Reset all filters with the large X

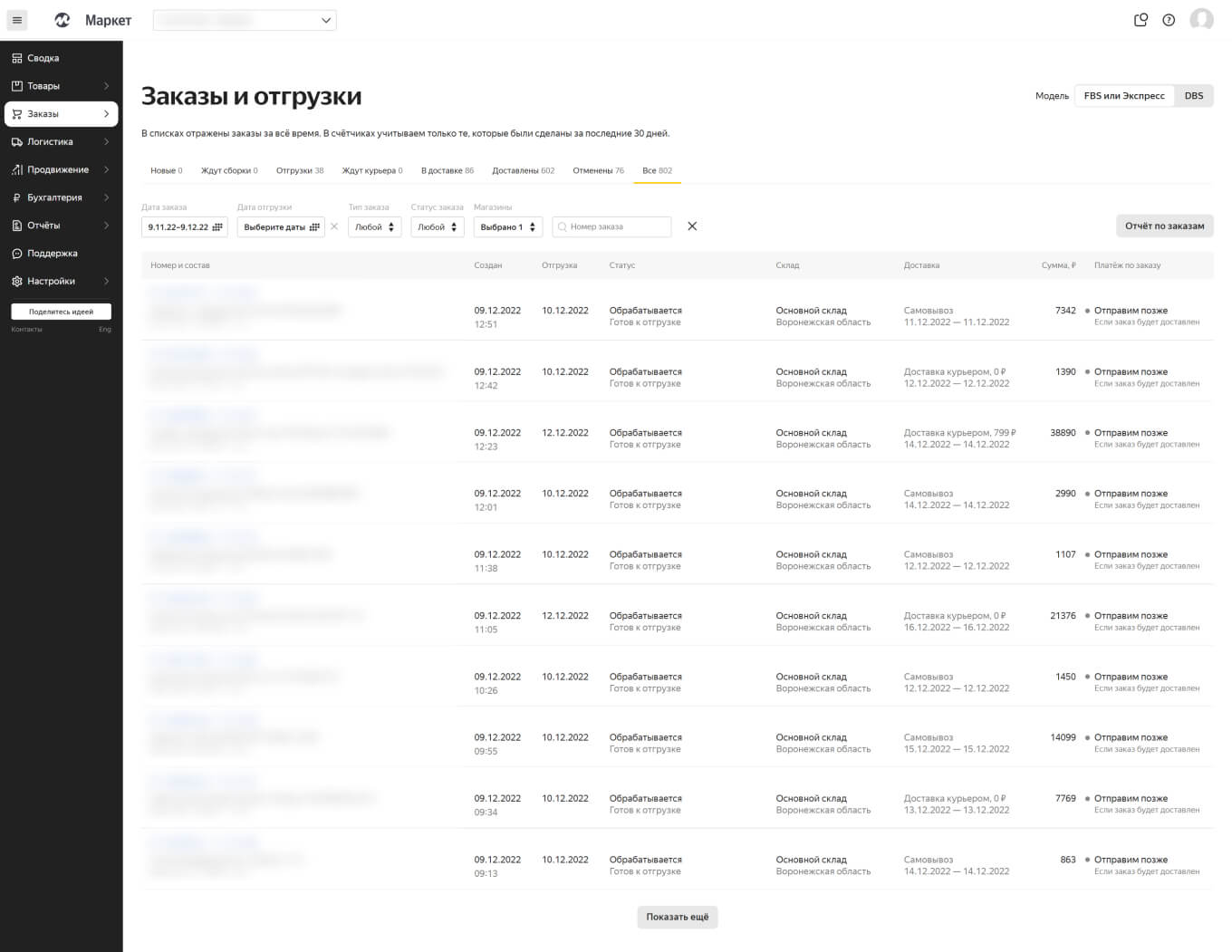(692, 226)
